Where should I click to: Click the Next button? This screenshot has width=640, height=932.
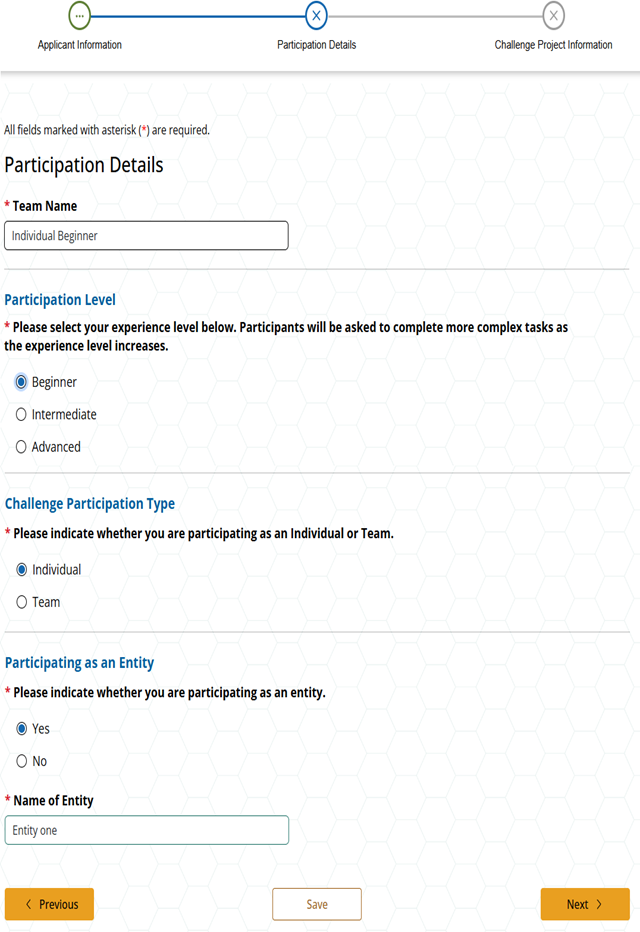584,904
